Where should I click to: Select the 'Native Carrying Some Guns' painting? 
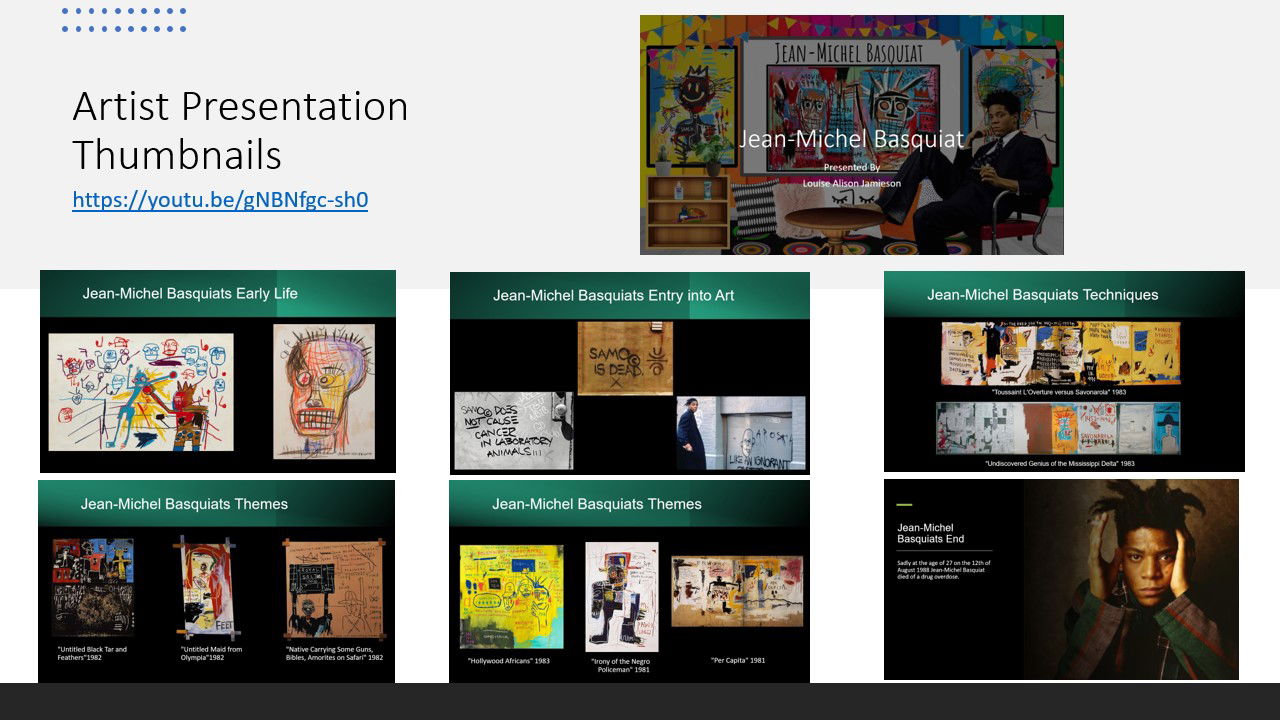334,589
